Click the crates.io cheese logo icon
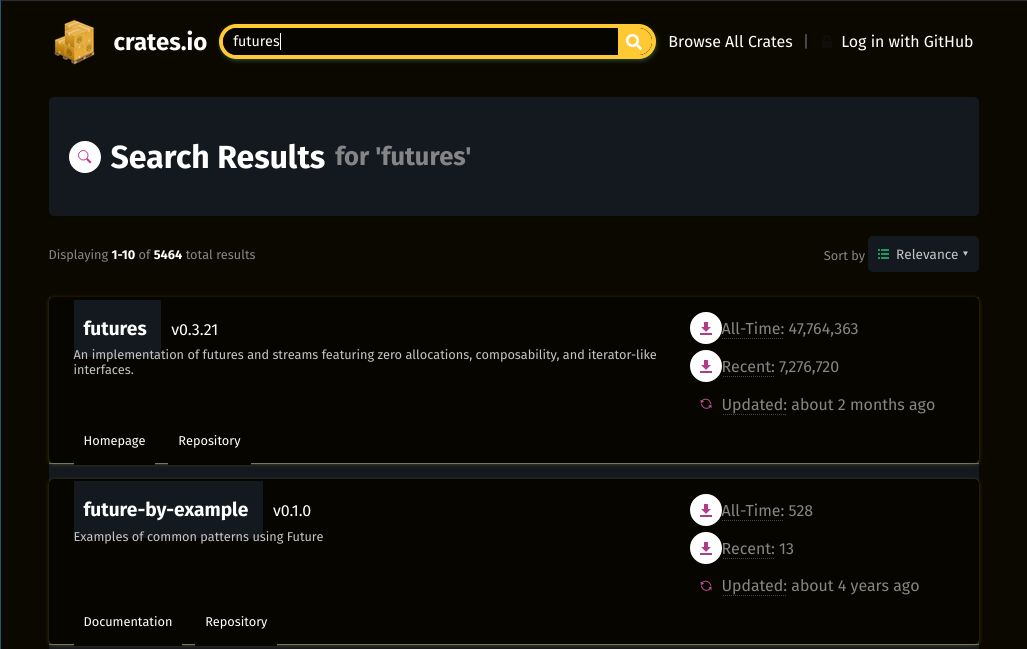Viewport: 1027px width, 649px height. (x=75, y=42)
